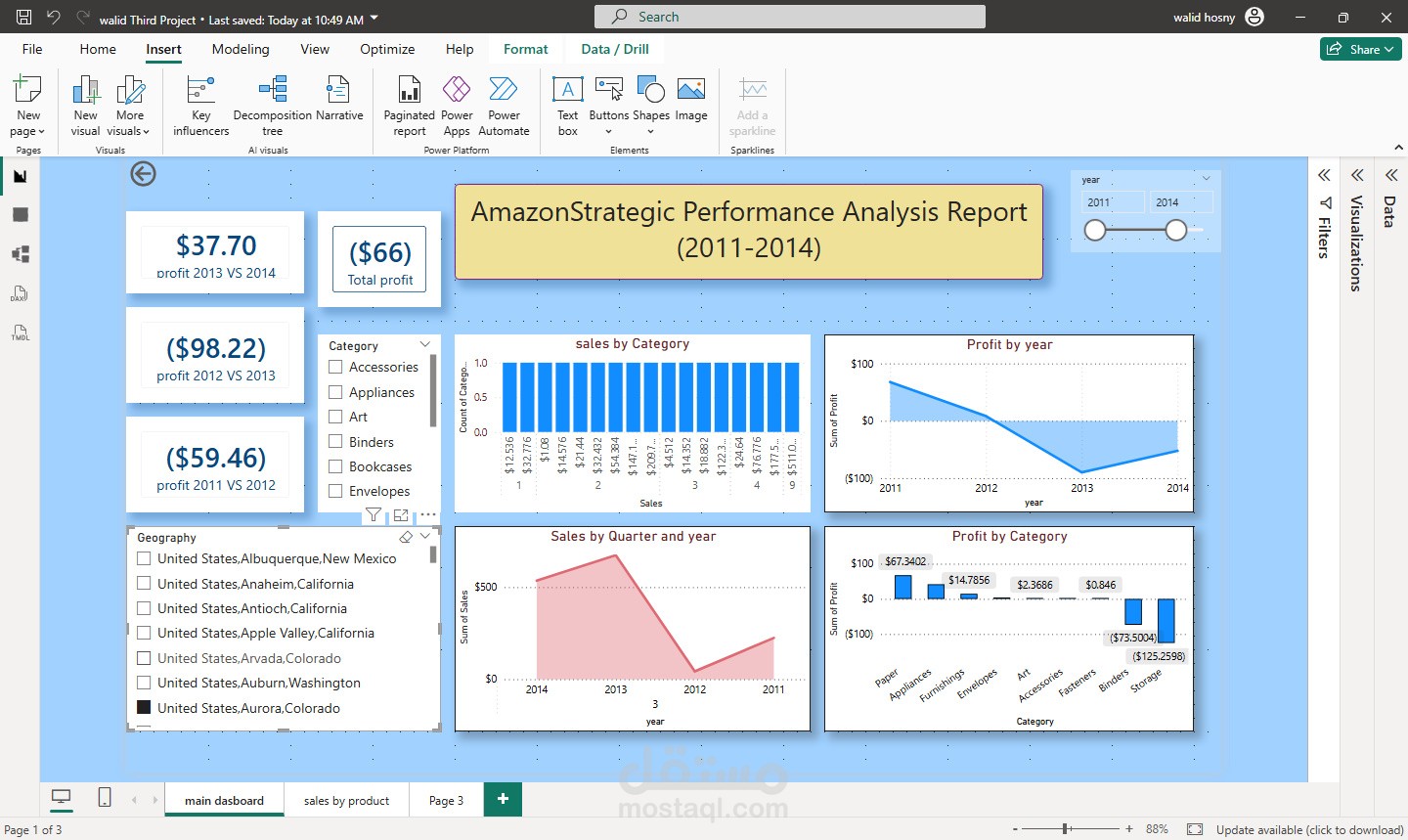Open the Category slicer dropdown
1408x840 pixels.
[424, 344]
